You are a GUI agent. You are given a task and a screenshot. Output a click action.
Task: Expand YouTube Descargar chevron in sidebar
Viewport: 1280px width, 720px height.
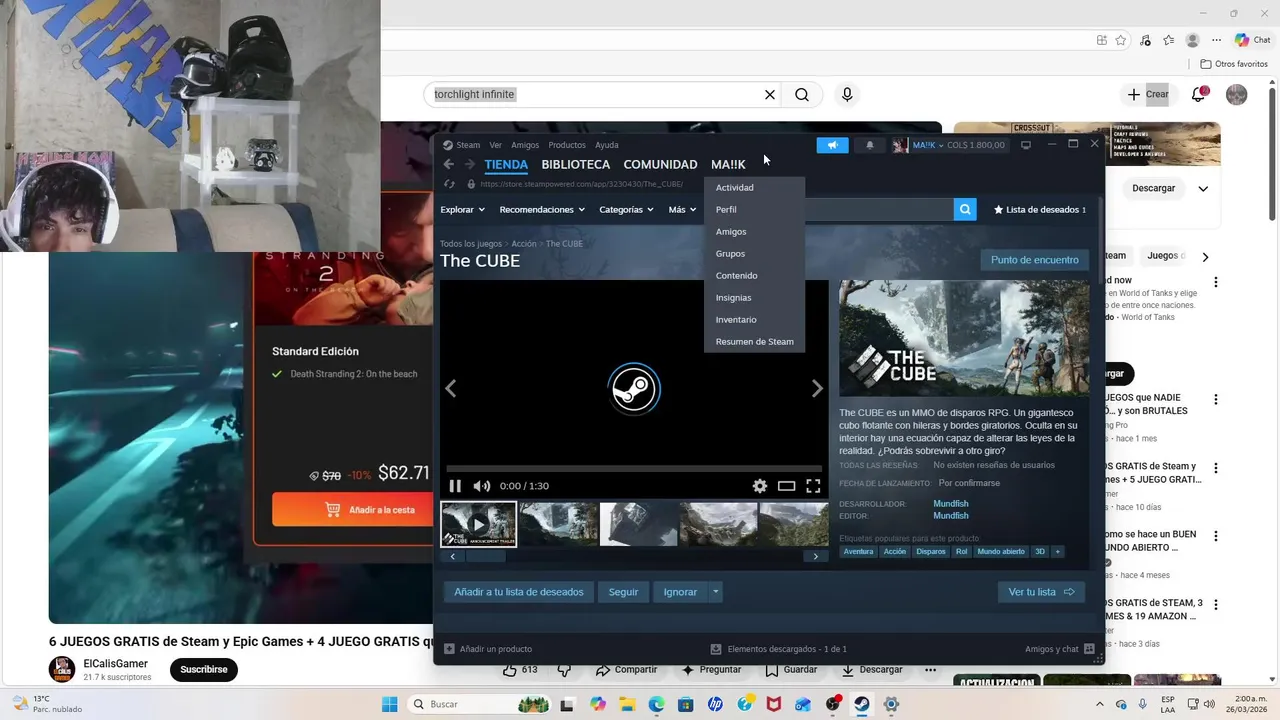[1203, 188]
